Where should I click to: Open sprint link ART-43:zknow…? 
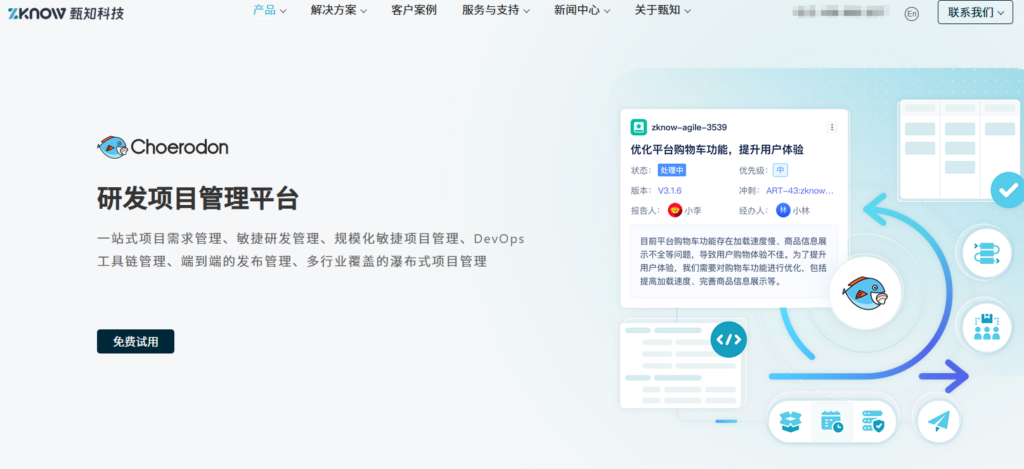tap(800, 191)
